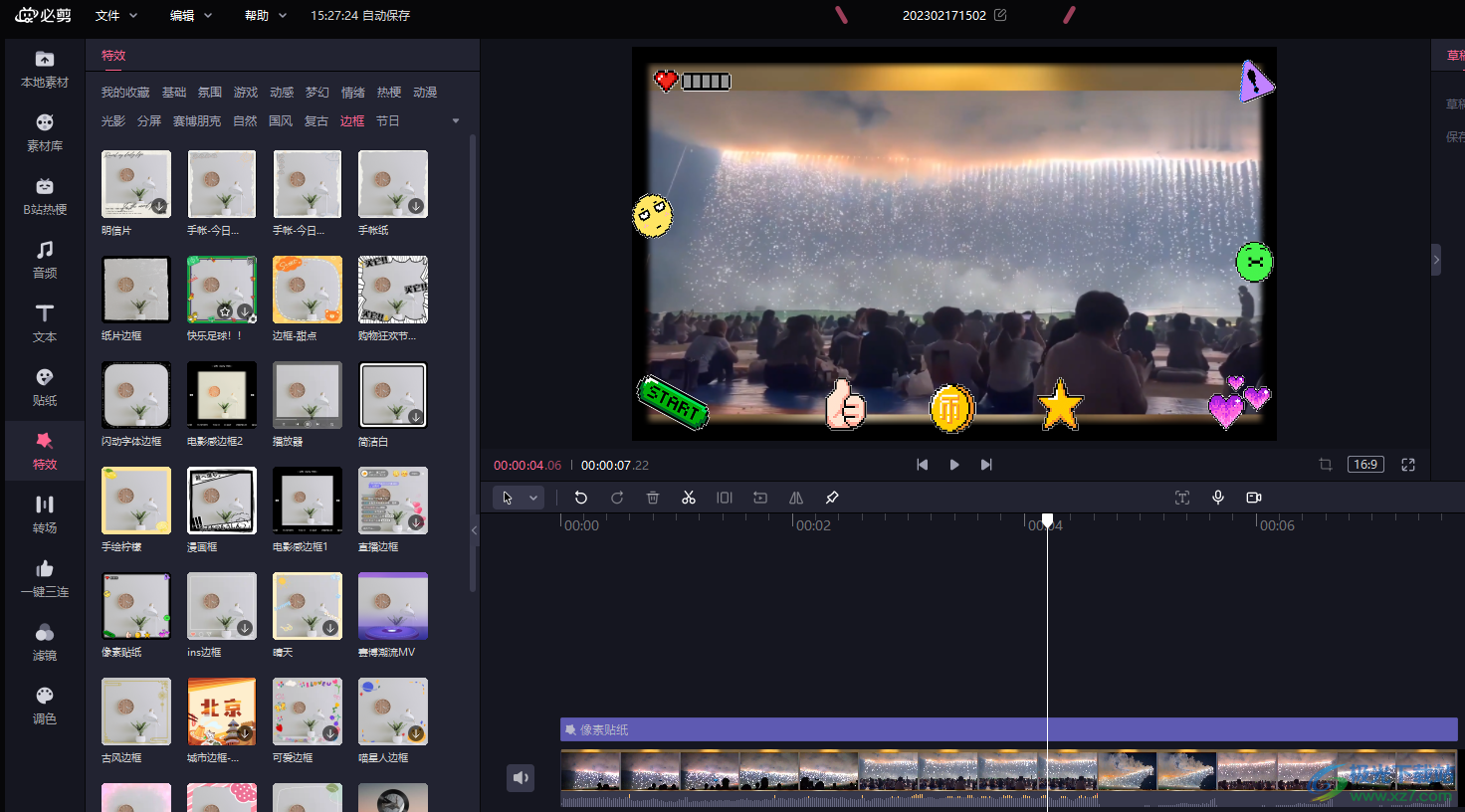Open the 本地素材 local media panel
Image resolution: width=1465 pixels, height=812 pixels.
tap(45, 69)
